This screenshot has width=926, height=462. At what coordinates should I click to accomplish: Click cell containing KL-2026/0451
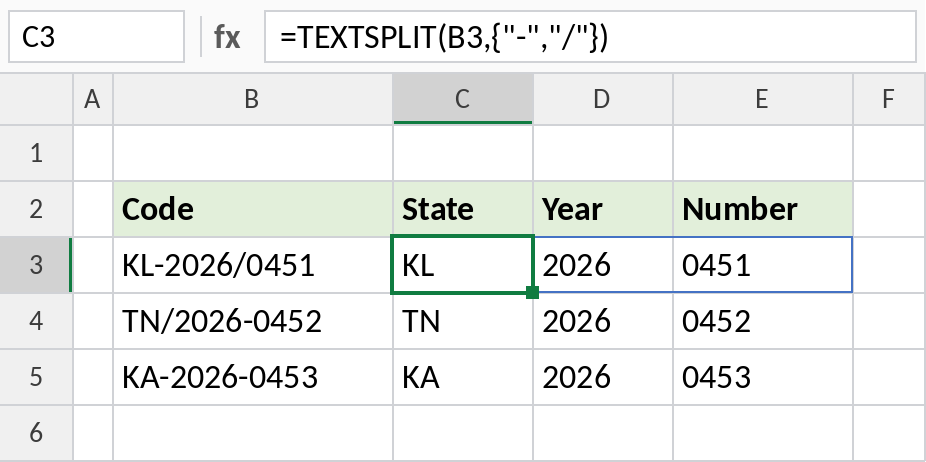point(253,265)
